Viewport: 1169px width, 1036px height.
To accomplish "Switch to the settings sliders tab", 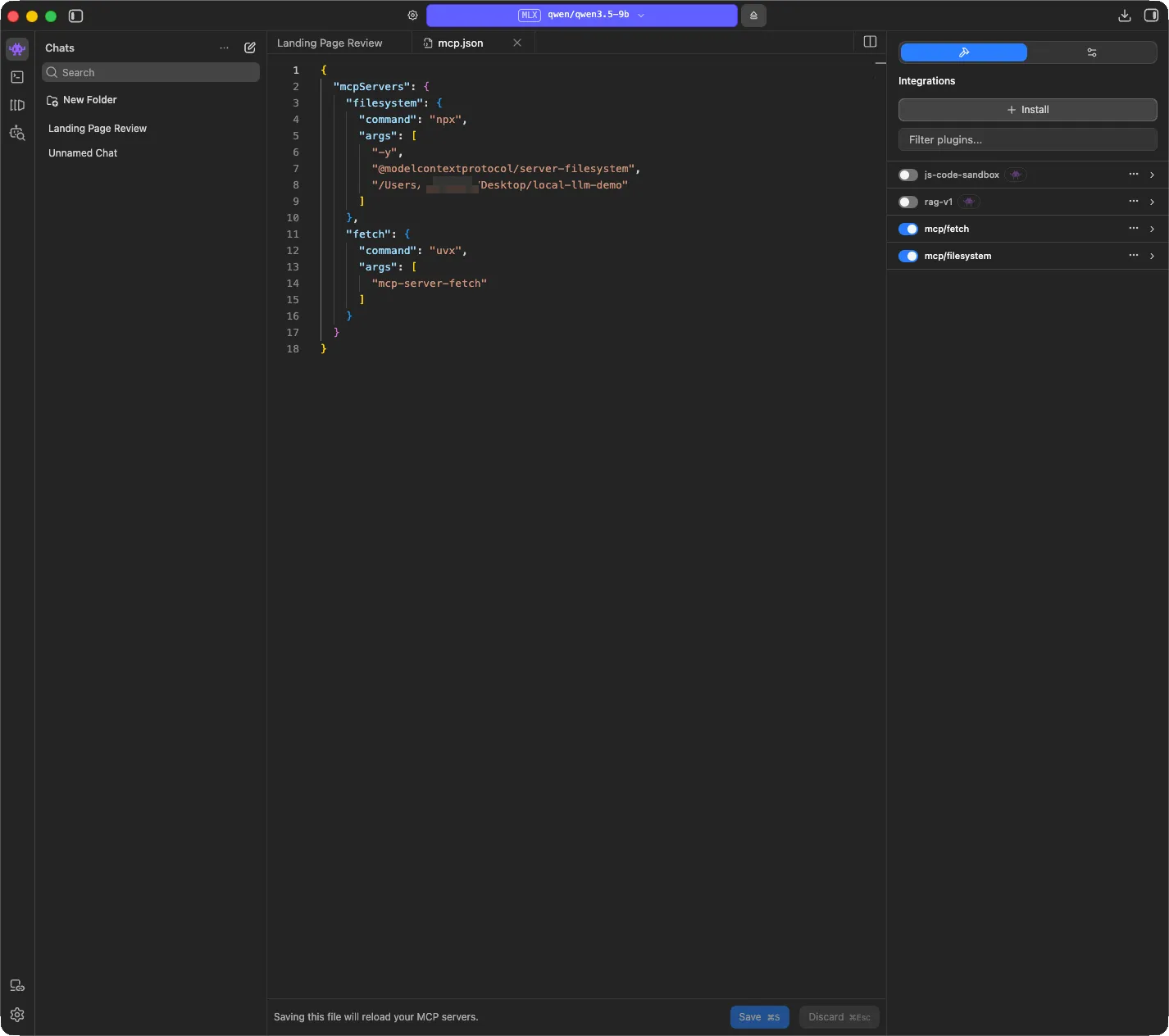I will [x=1091, y=52].
